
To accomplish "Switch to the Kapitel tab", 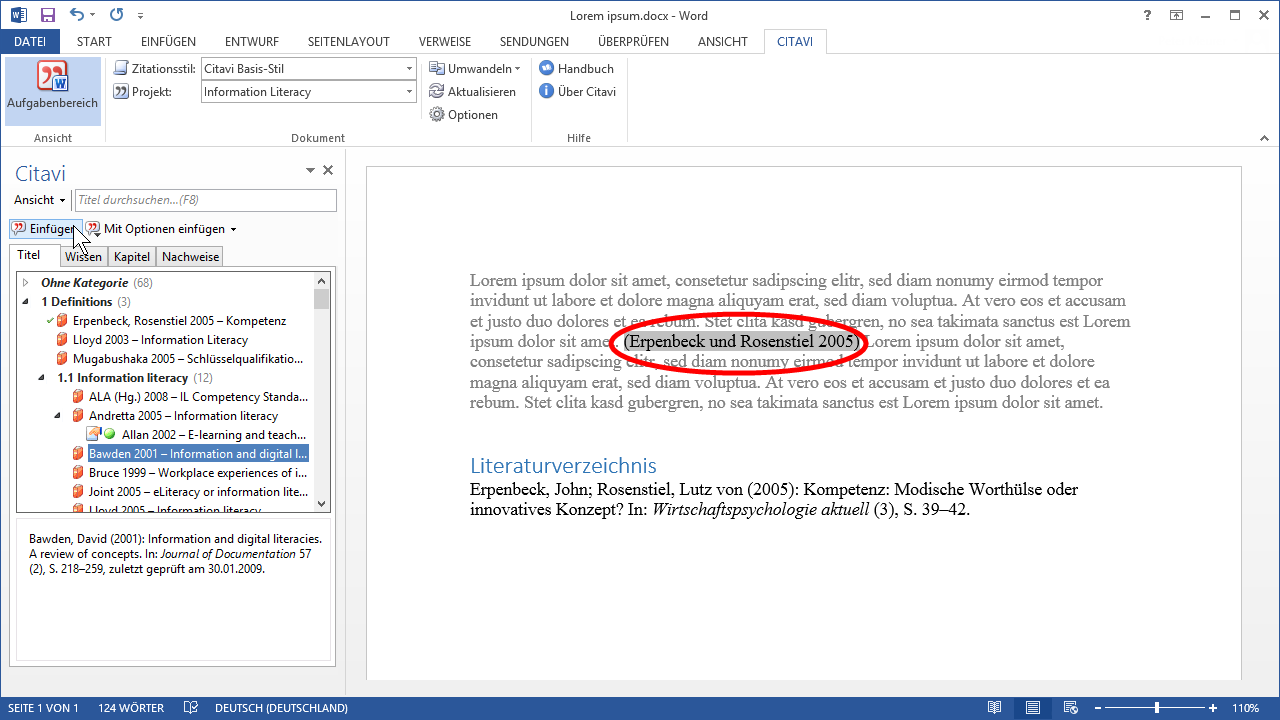I will tap(132, 257).
